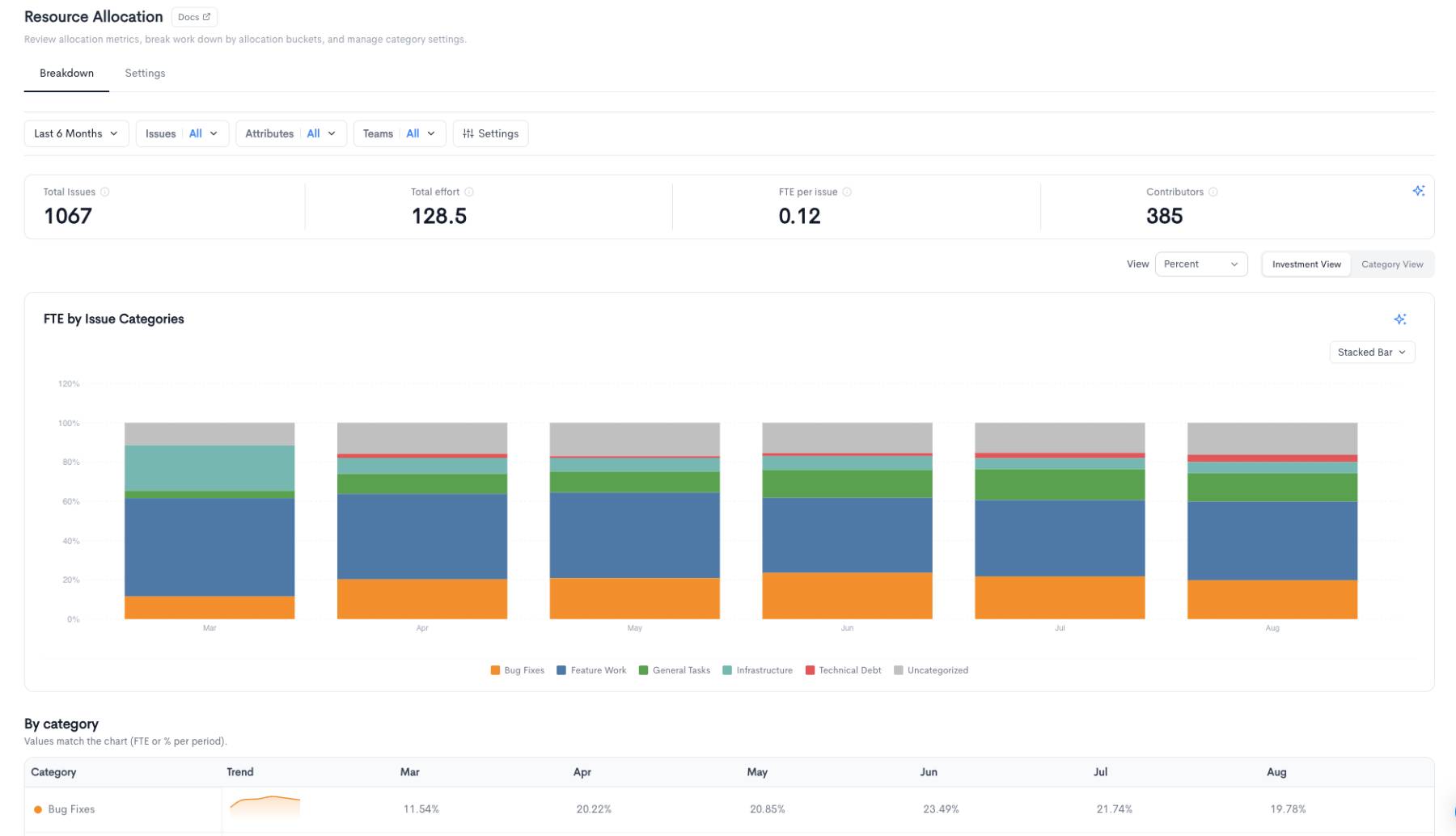Click the sliders icon in Settings button

pyautogui.click(x=468, y=133)
